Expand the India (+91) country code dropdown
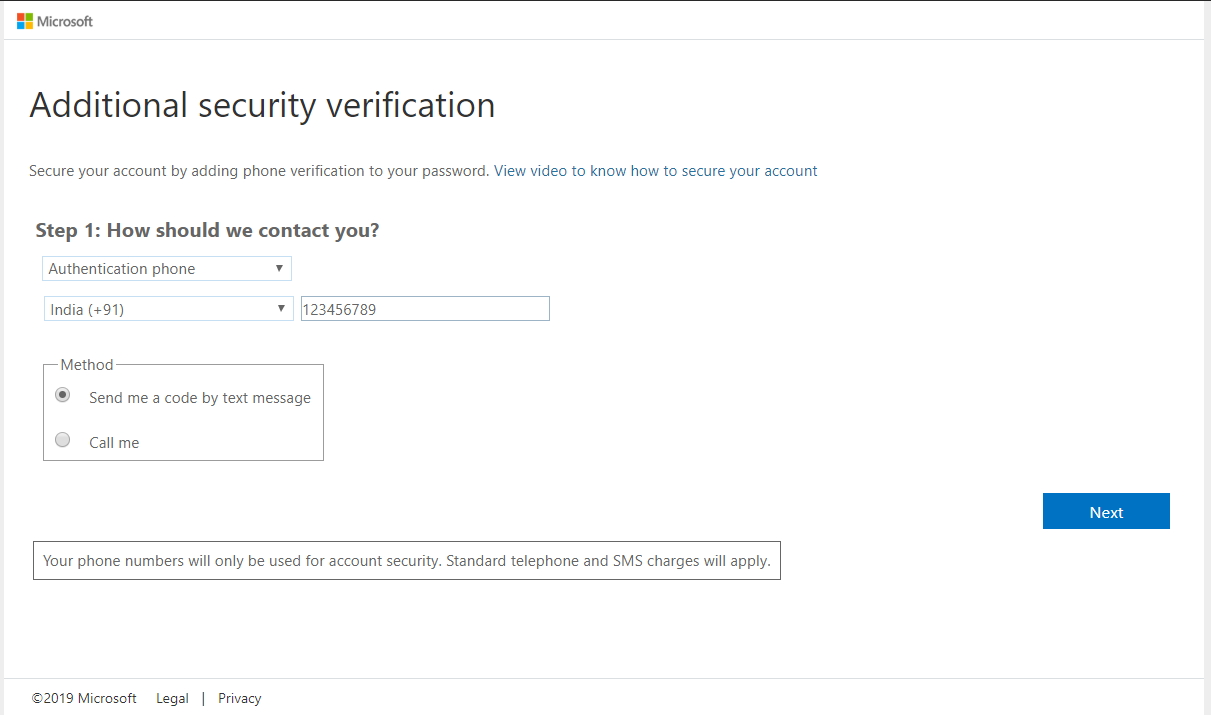The height and width of the screenshot is (715, 1211). 168,310
